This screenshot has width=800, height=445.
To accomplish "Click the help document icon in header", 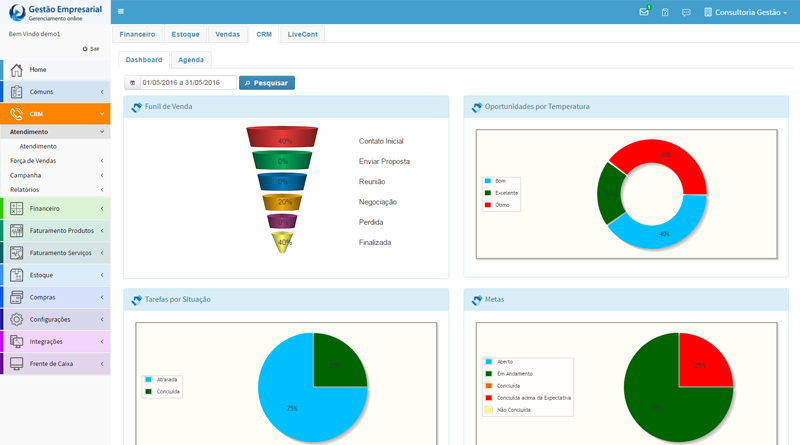I will [x=665, y=12].
